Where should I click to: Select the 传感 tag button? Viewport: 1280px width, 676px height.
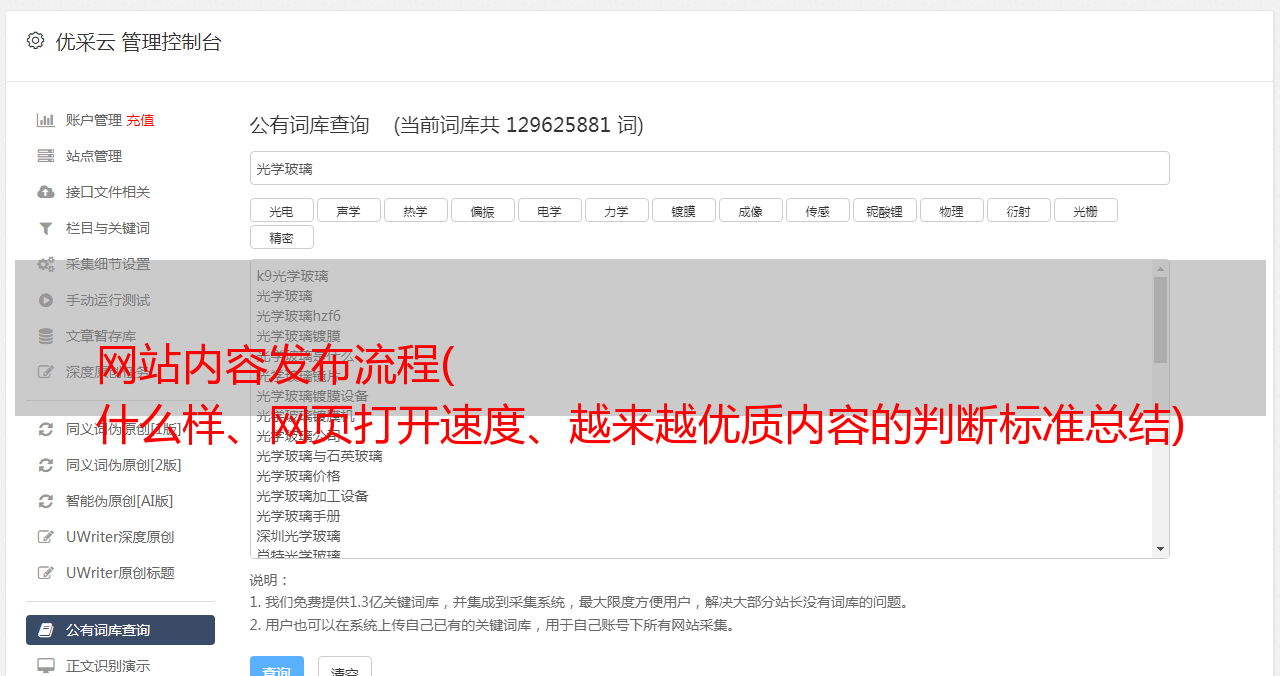tap(818, 210)
